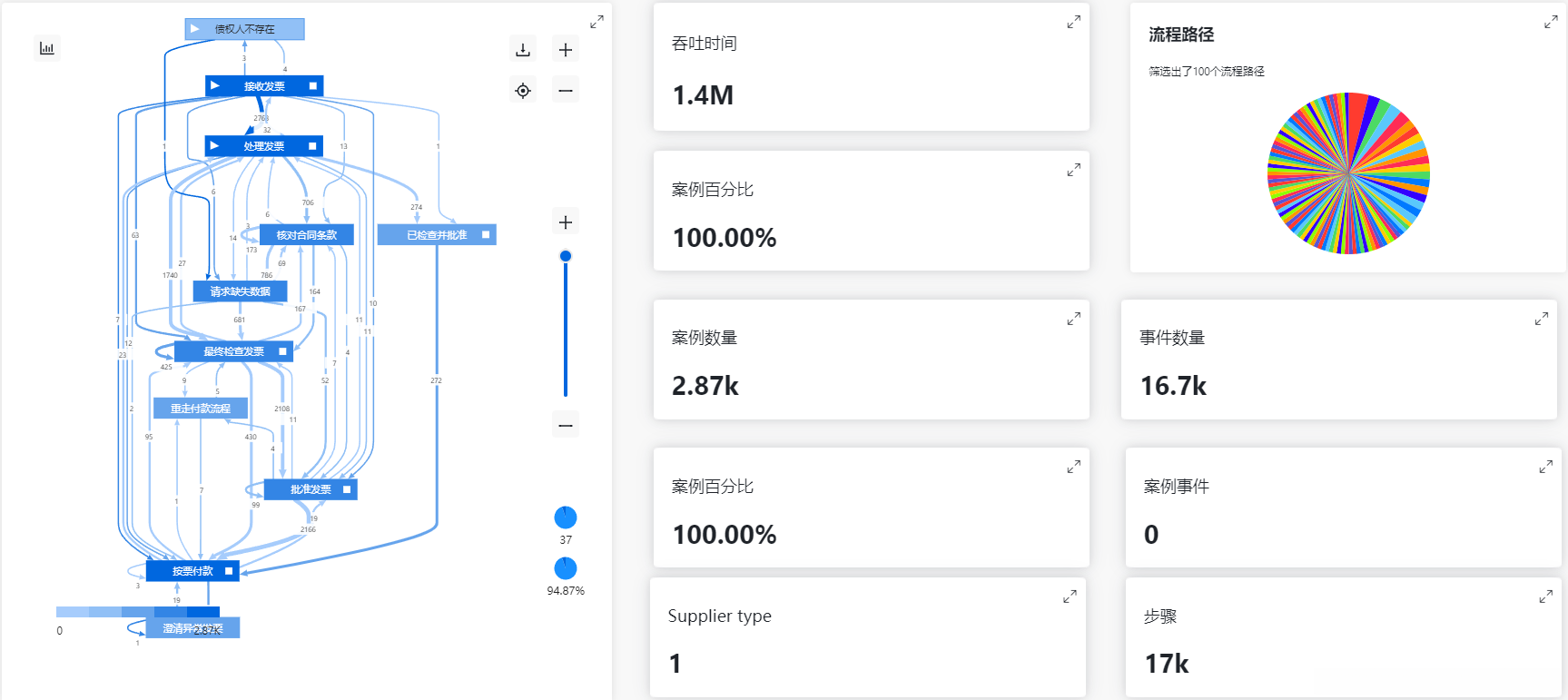Open the bar chart statistics icon
The image size is (1568, 700).
pos(47,48)
